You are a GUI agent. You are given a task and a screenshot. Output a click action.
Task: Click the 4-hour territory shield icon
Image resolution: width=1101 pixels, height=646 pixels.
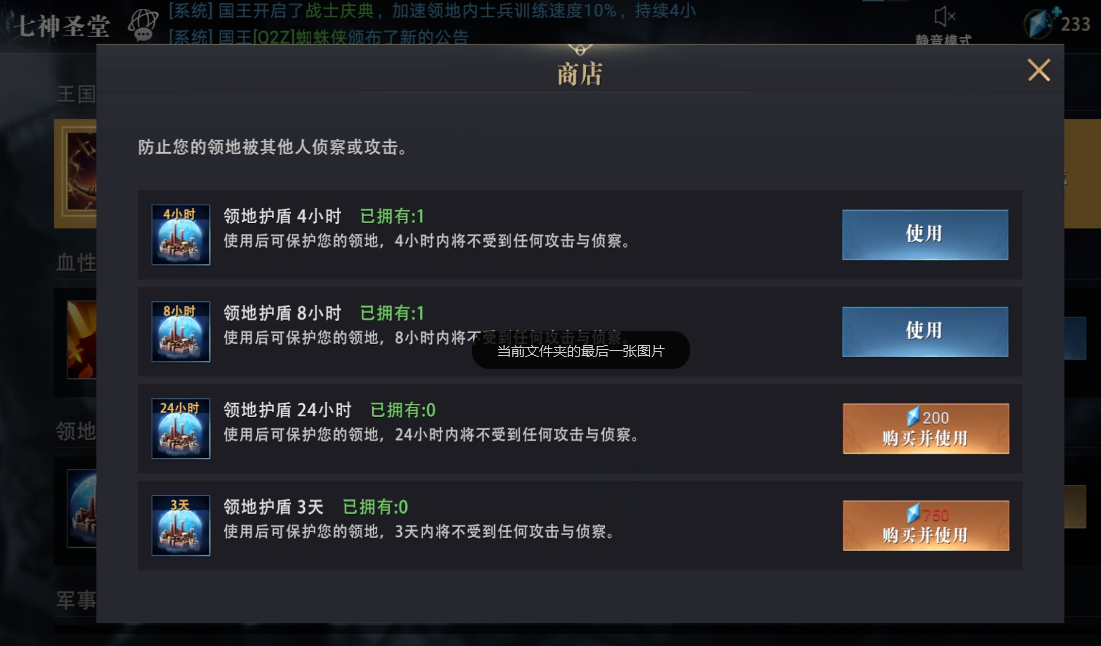coord(180,235)
